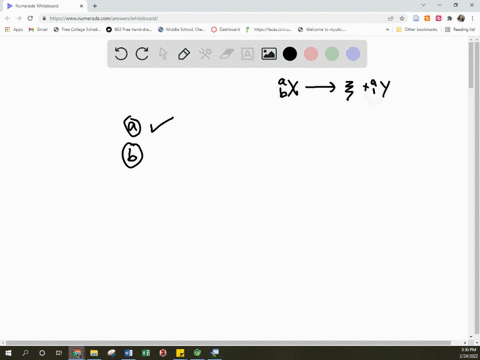Share this page from the address bar
The height and width of the screenshot is (360, 480).
click(x=391, y=18)
